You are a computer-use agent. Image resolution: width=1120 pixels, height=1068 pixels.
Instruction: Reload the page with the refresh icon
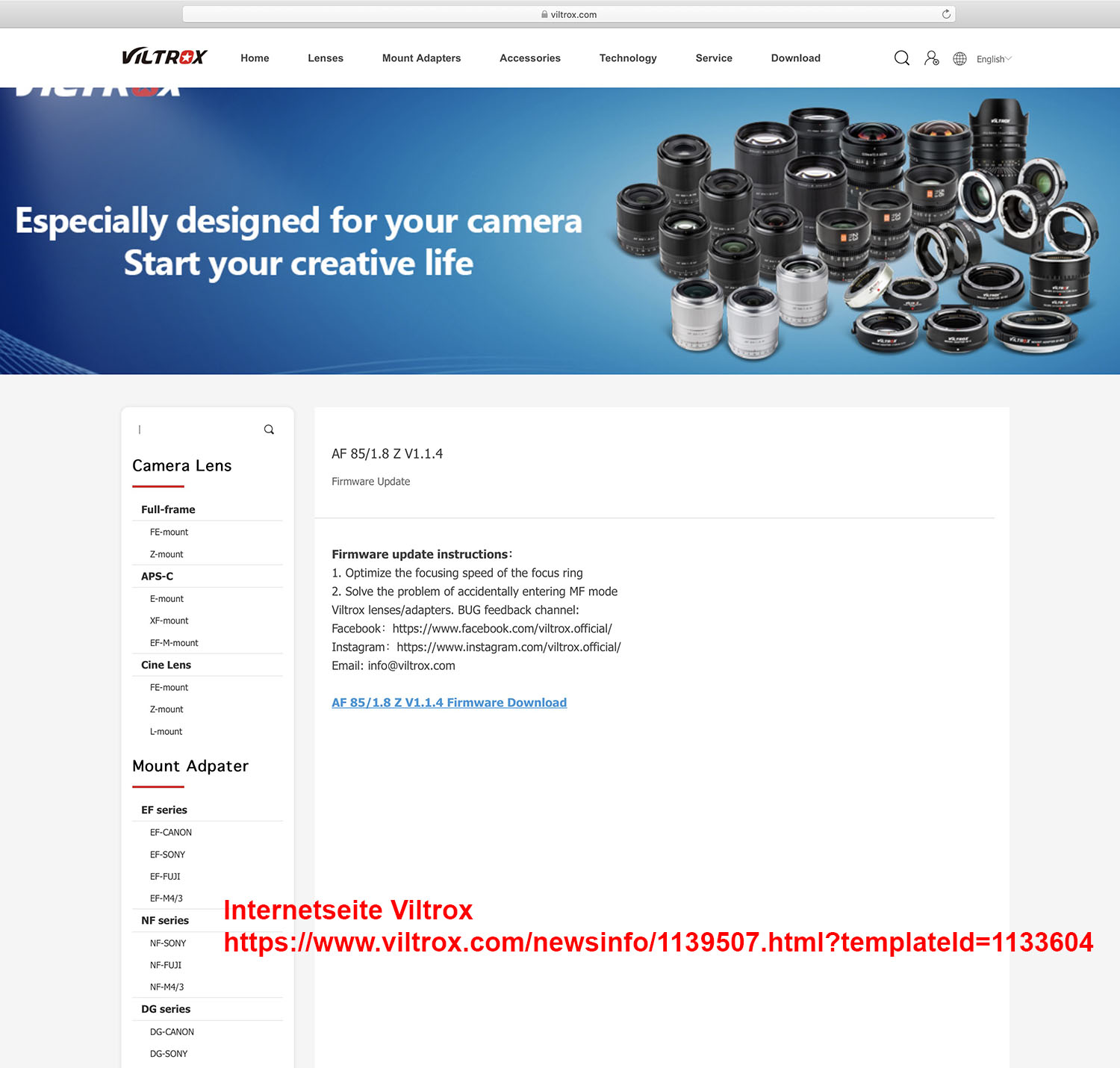[946, 14]
